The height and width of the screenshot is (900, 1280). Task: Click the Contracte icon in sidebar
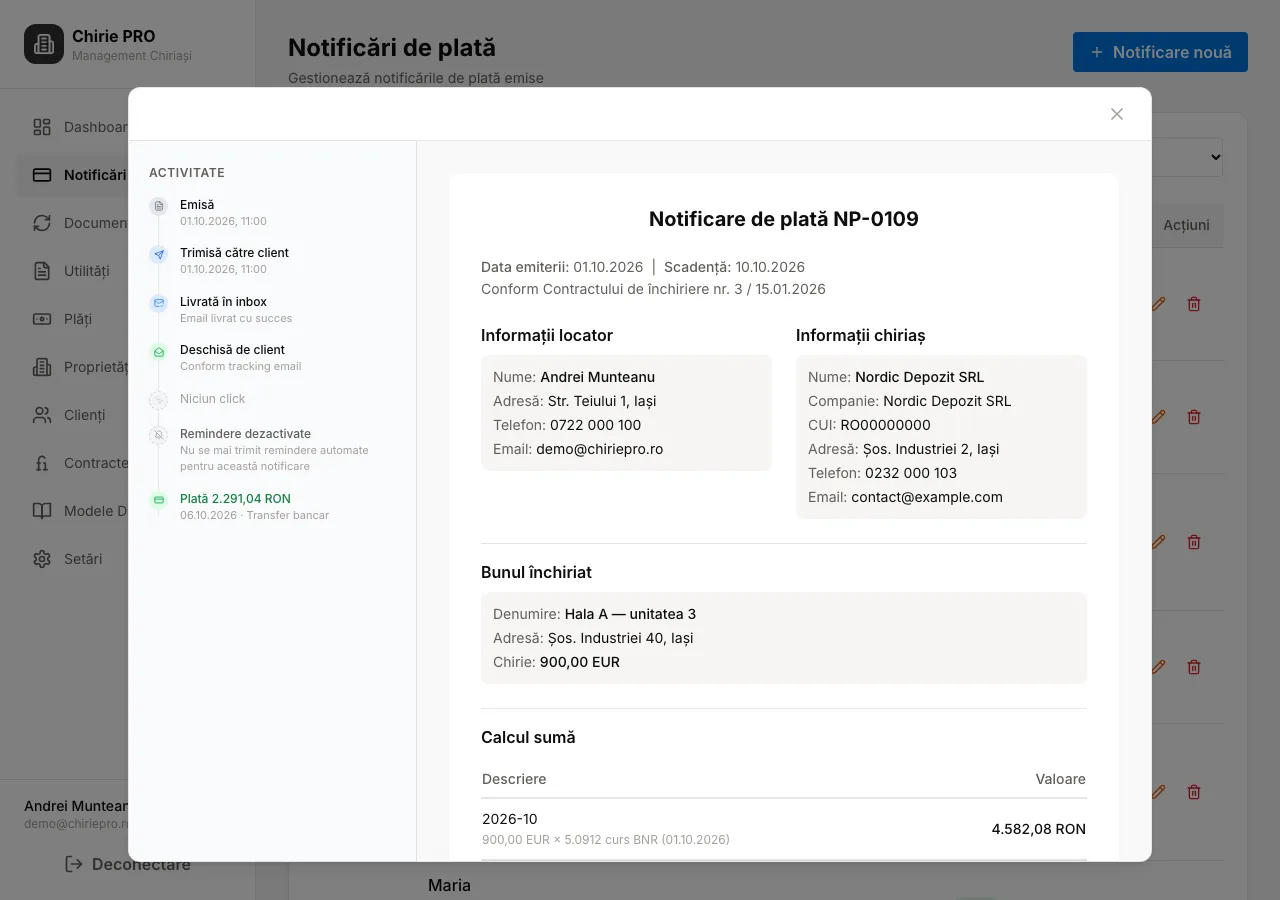click(x=42, y=463)
